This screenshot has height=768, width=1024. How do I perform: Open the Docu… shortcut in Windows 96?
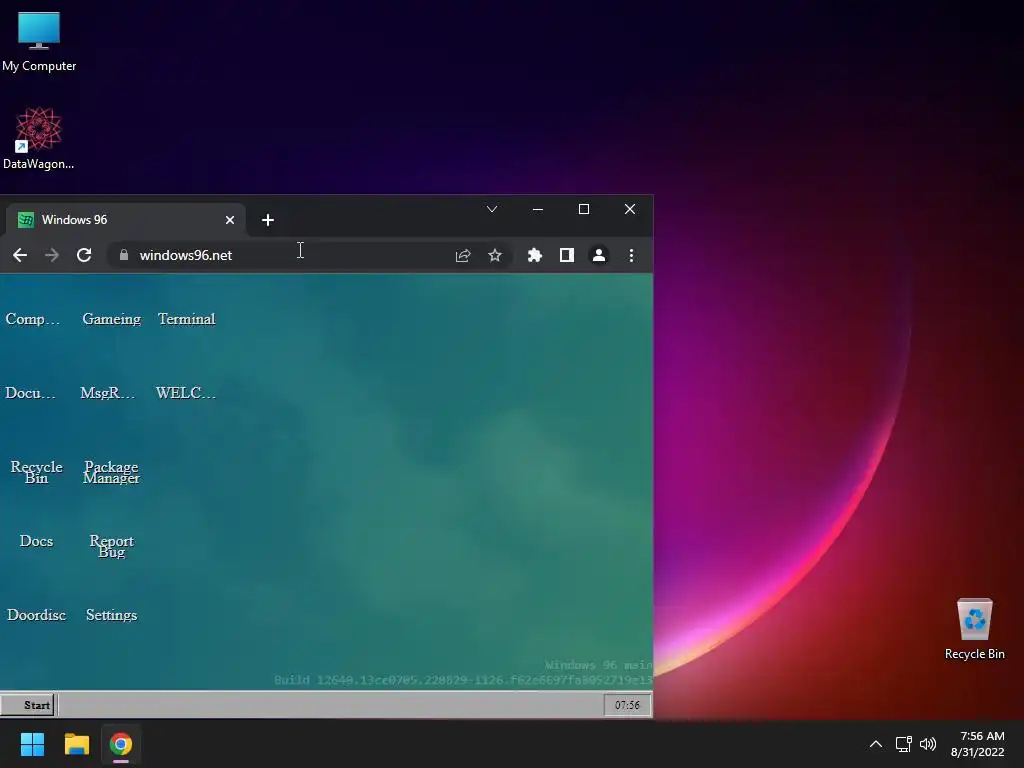point(30,392)
